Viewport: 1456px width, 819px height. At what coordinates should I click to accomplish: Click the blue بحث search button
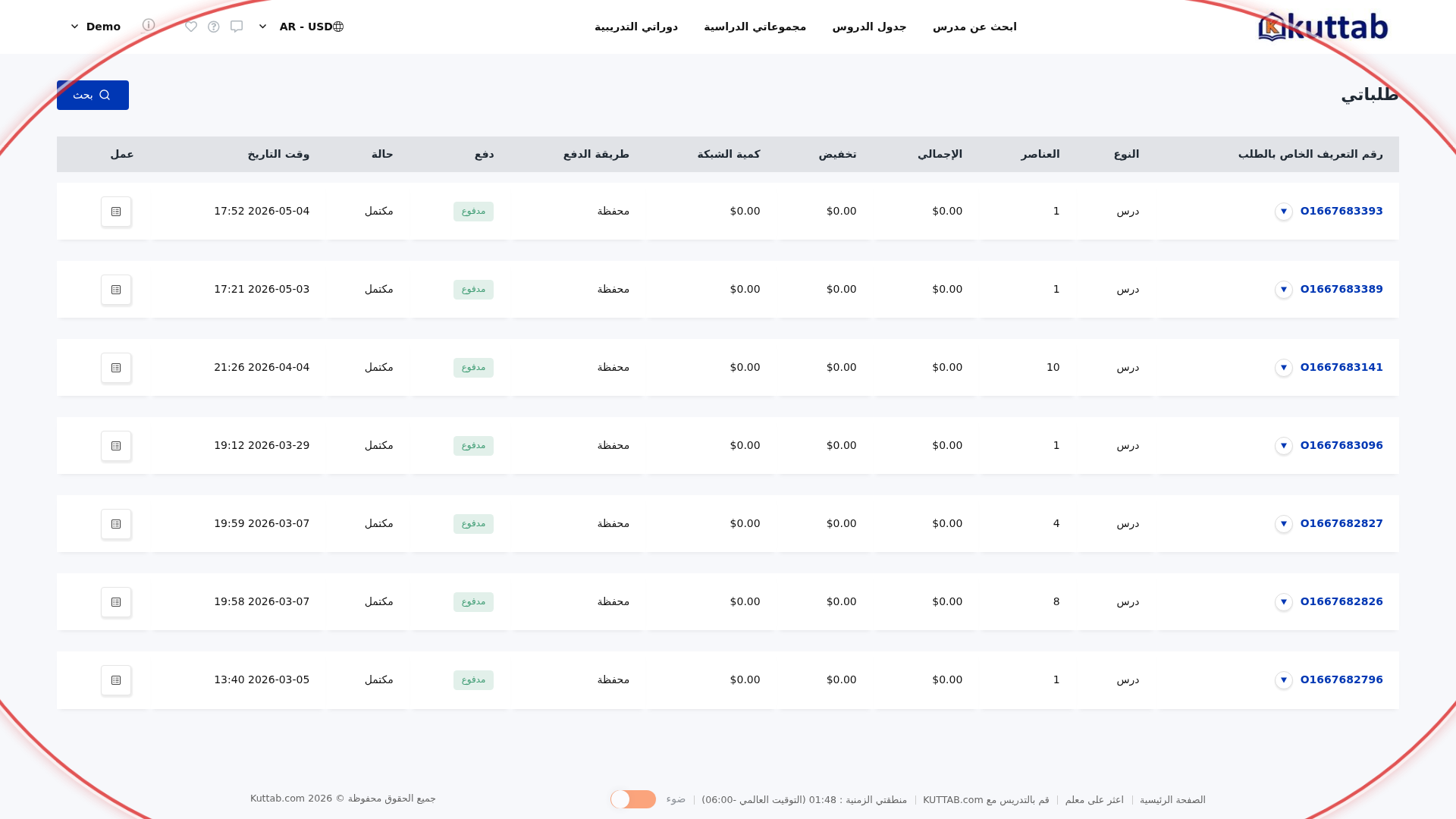pyautogui.click(x=93, y=95)
